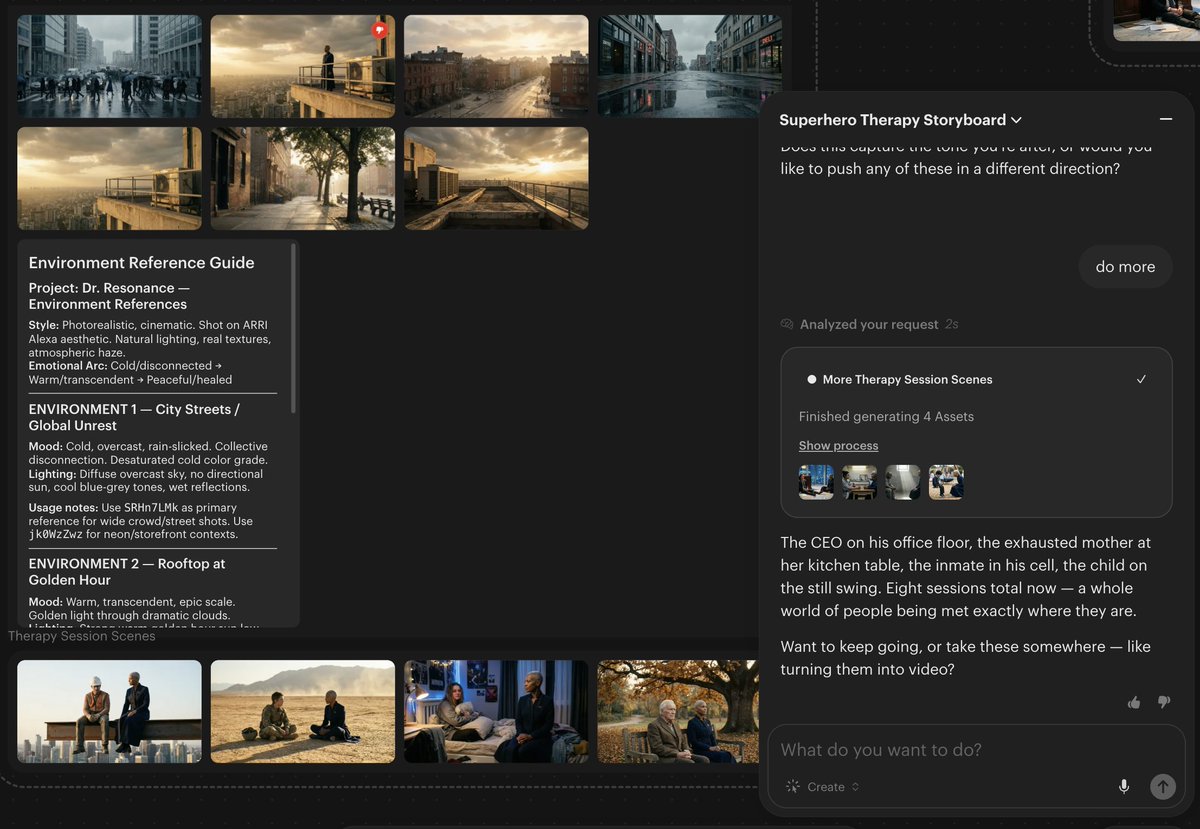1200x829 pixels.
Task: Click the thumbs down feedback icon
Action: tap(1163, 702)
